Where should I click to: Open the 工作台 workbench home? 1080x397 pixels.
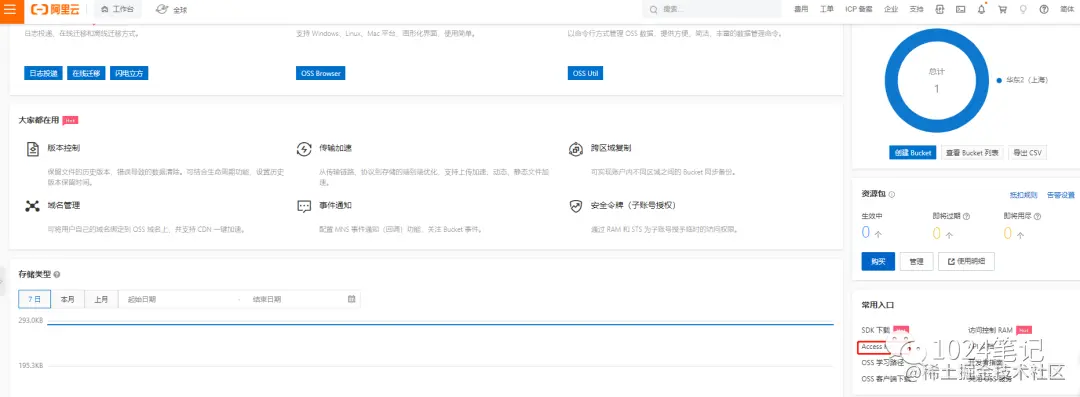118,10
